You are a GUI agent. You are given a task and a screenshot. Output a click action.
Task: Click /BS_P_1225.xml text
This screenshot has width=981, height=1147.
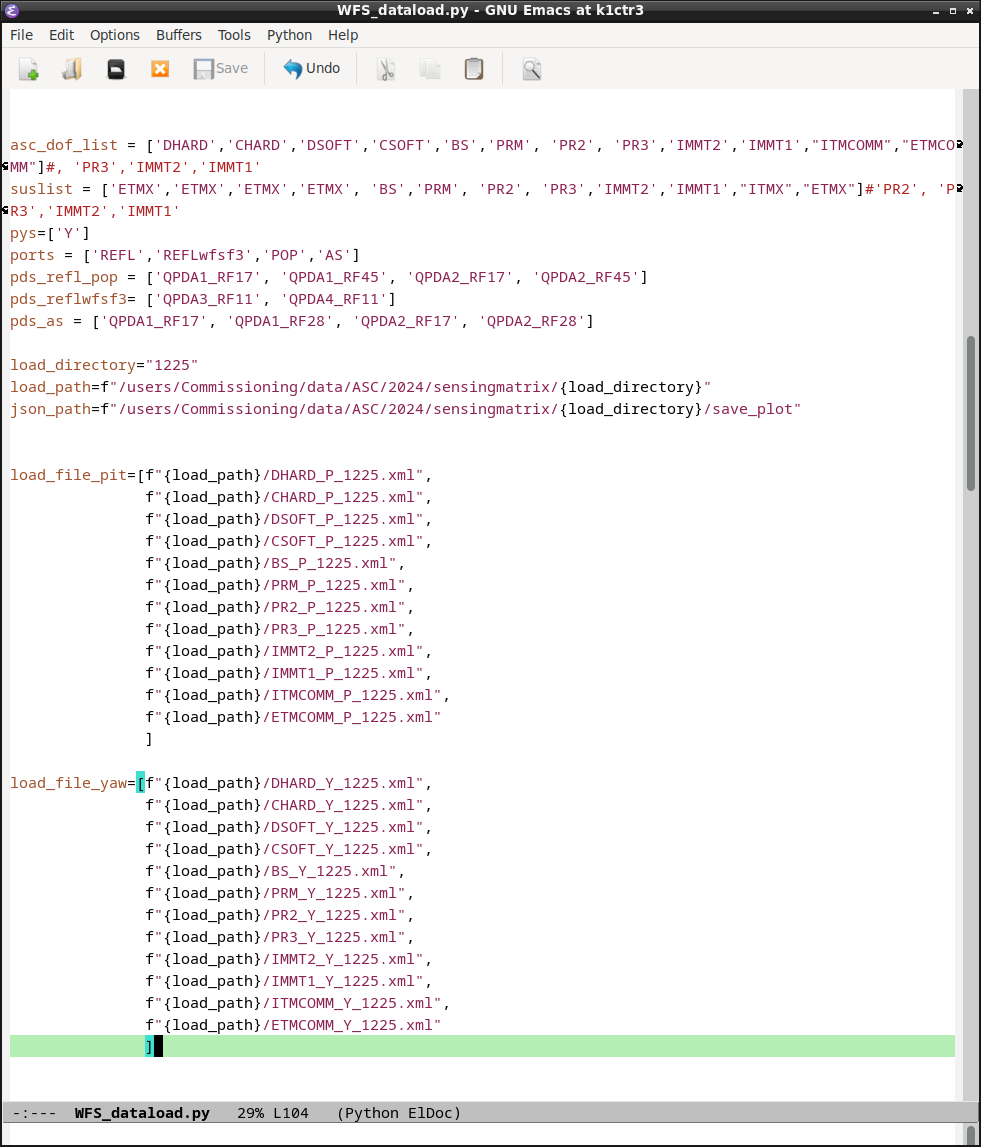point(325,563)
